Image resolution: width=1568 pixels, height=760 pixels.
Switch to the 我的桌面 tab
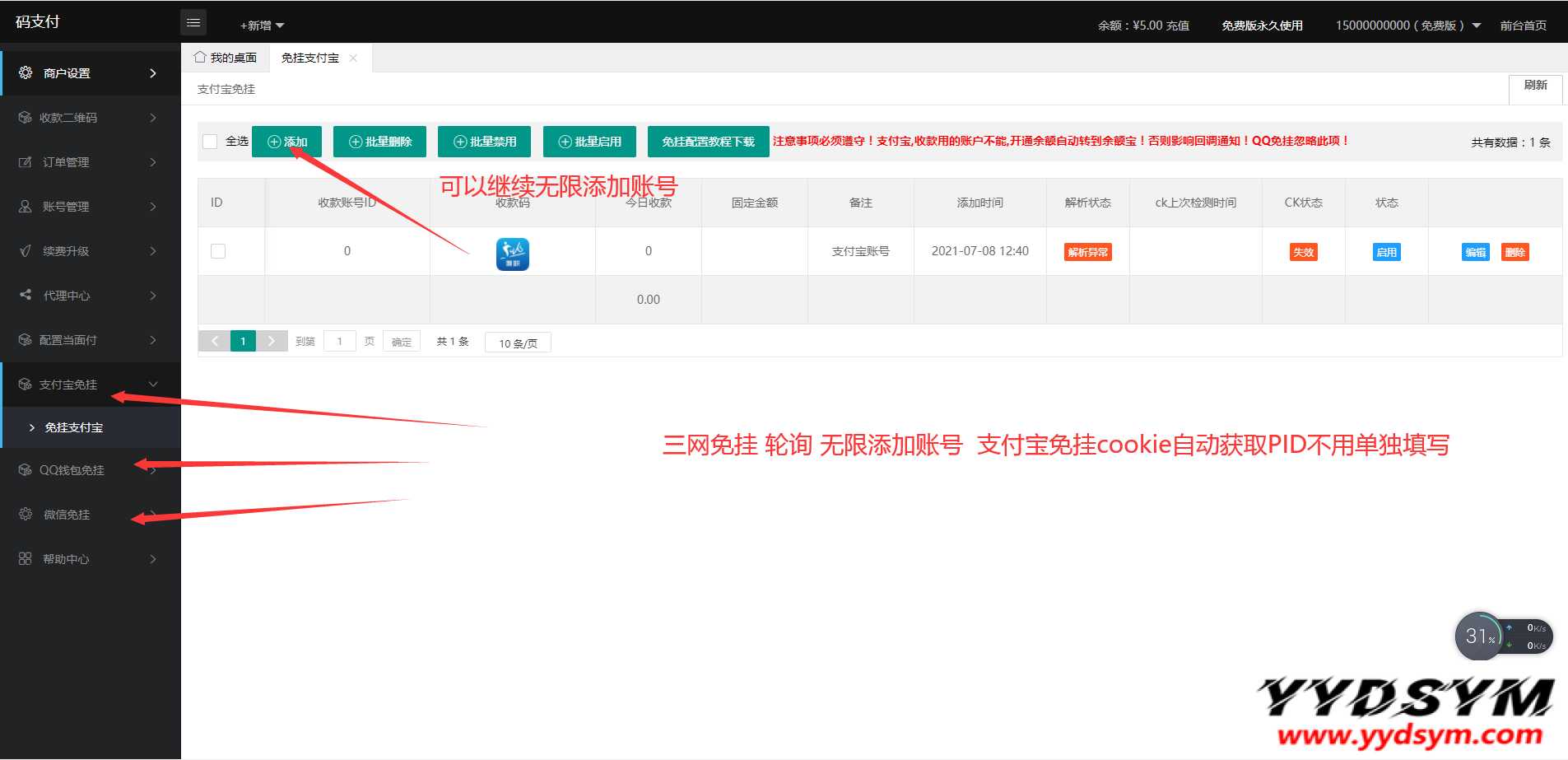pos(226,58)
